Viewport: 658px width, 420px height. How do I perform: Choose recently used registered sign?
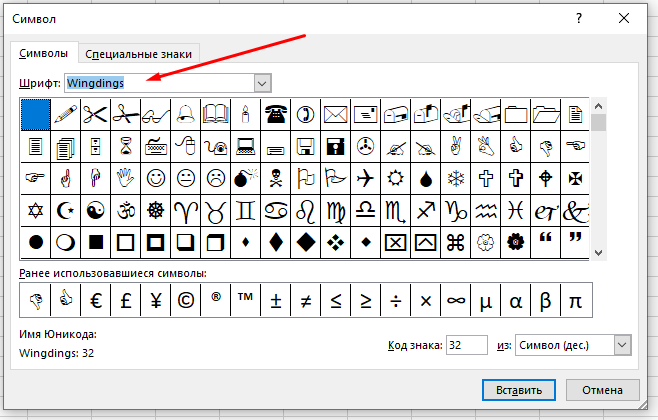[x=216, y=300]
